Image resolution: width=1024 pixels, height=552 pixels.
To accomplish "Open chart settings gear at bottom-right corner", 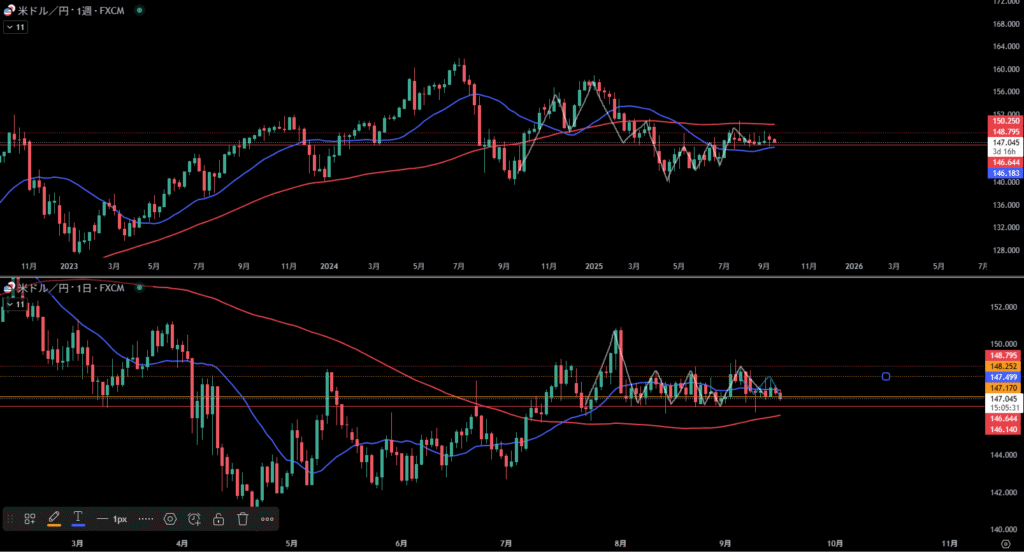I will point(1006,544).
